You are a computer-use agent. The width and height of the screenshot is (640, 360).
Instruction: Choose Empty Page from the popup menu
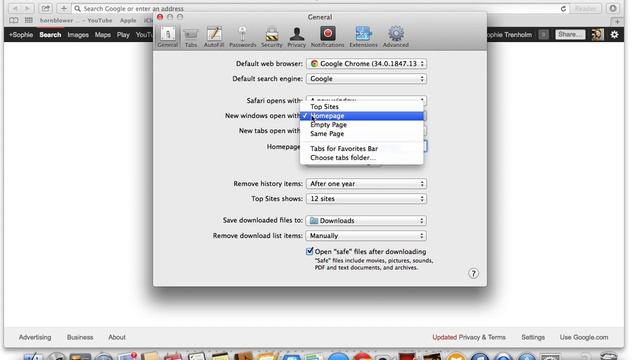362,125
